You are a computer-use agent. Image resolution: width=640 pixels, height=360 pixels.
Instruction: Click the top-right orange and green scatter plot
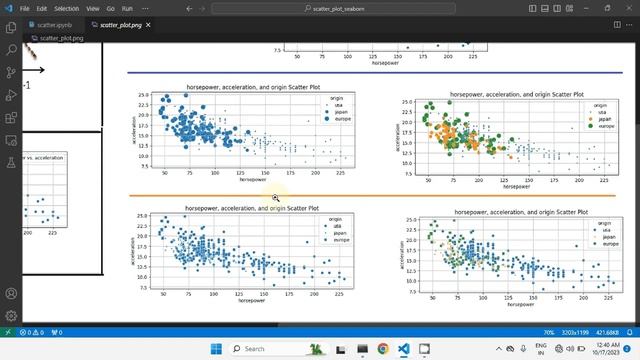click(507, 139)
